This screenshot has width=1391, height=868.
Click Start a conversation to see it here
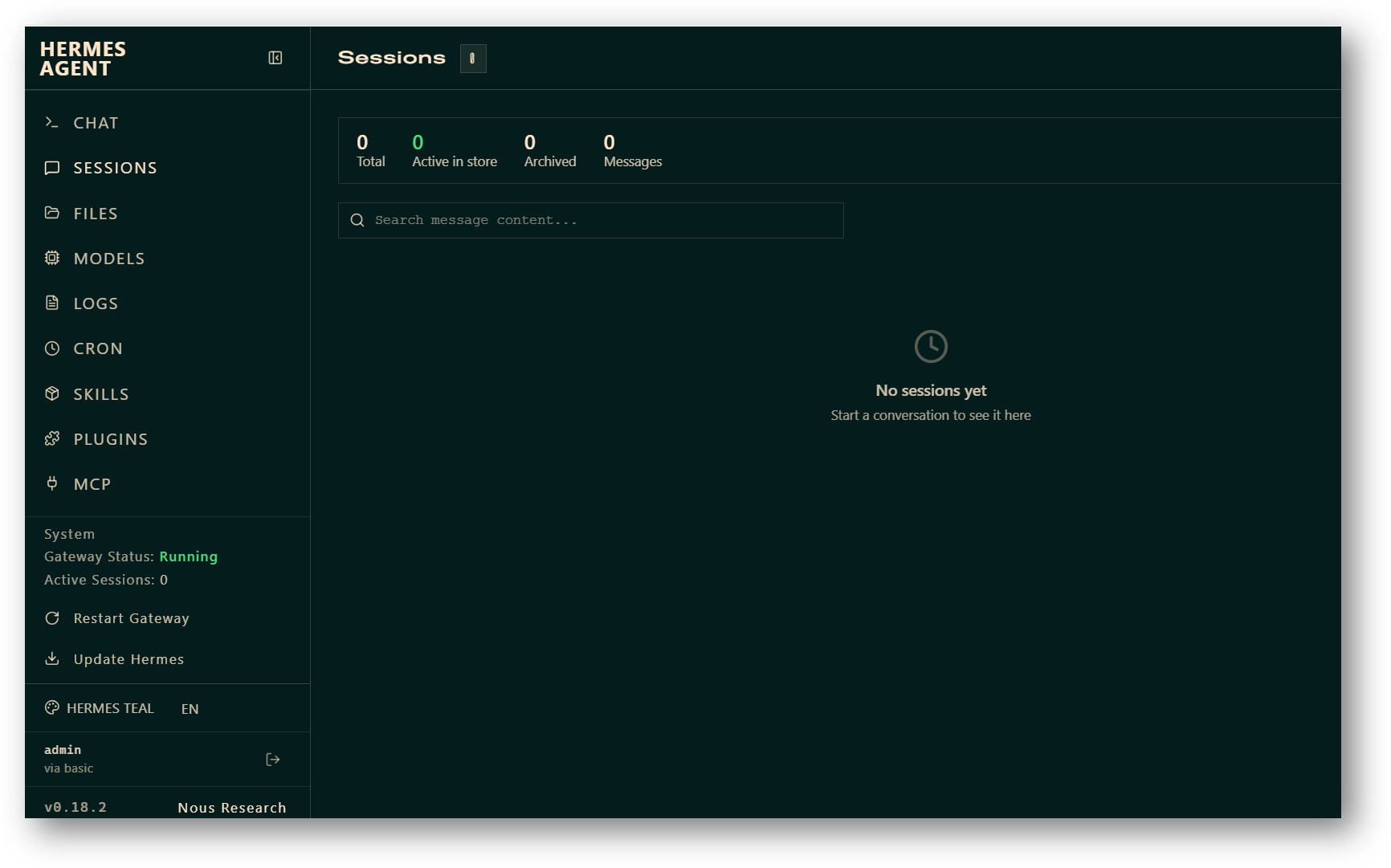(x=931, y=415)
